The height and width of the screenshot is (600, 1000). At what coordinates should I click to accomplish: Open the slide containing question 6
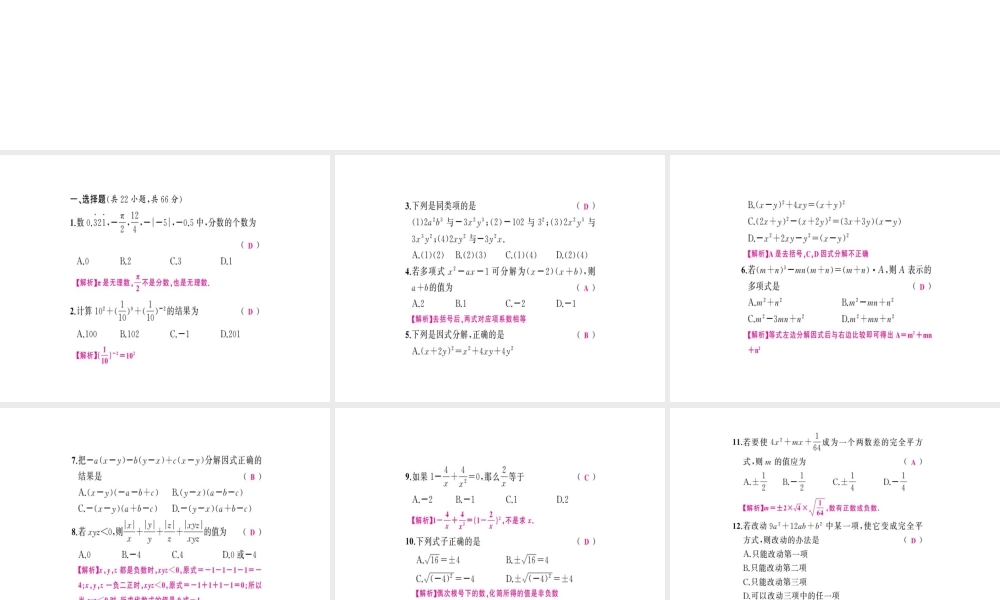[835, 278]
